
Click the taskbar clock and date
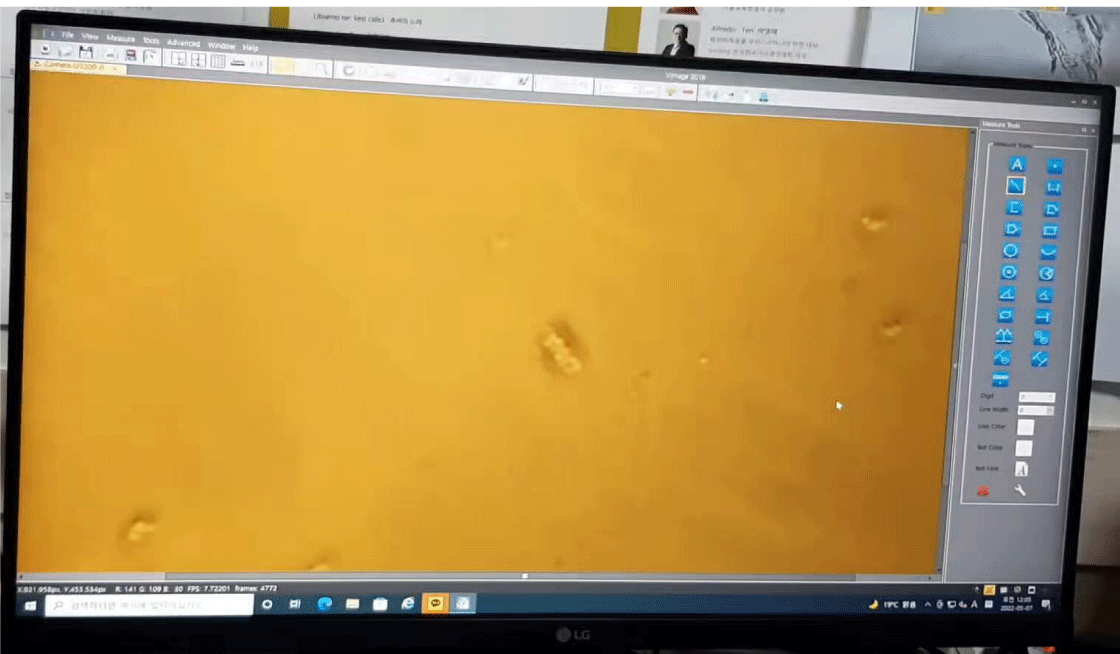tap(1016, 604)
